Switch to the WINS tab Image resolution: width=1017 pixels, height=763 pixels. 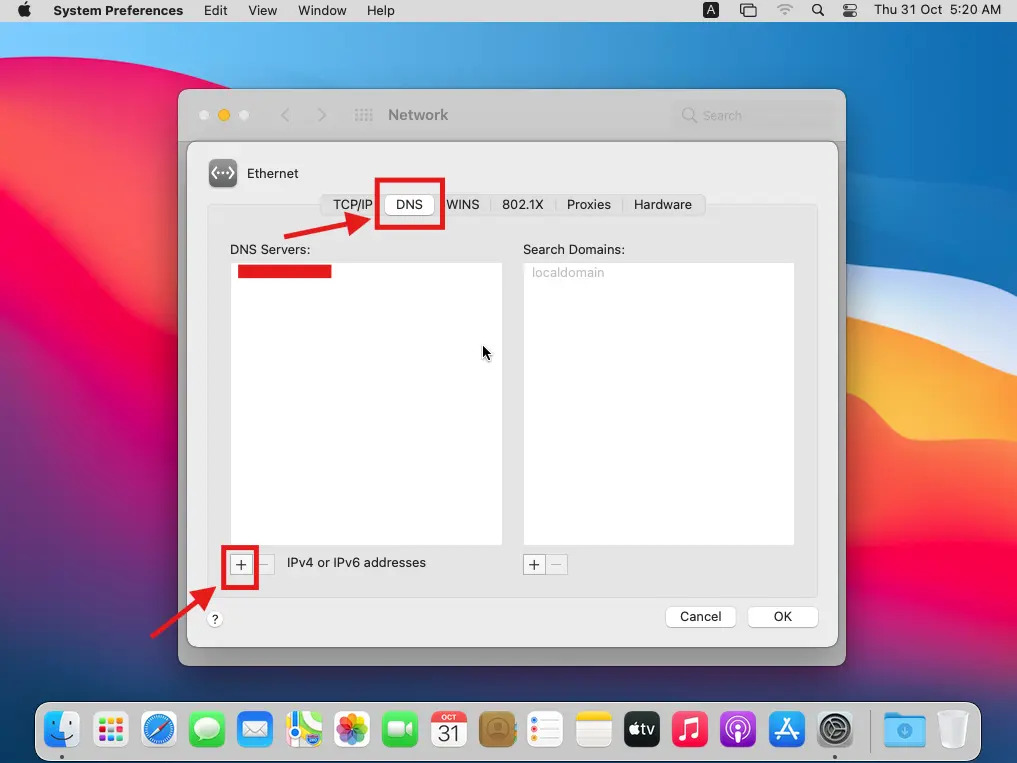point(462,204)
